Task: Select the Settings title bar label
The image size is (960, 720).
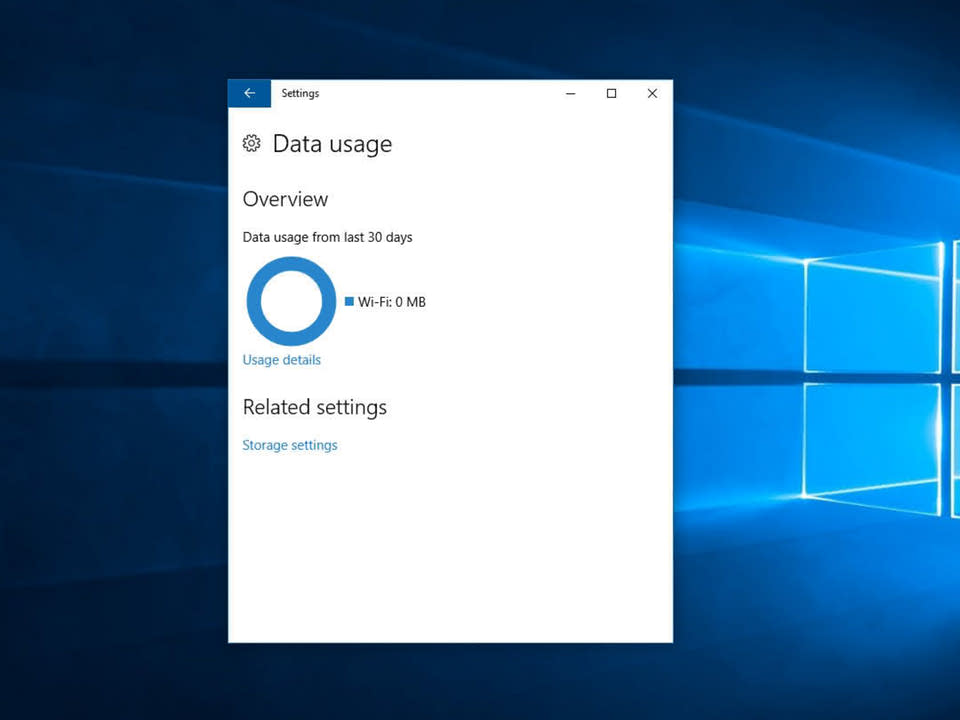Action: click(300, 93)
